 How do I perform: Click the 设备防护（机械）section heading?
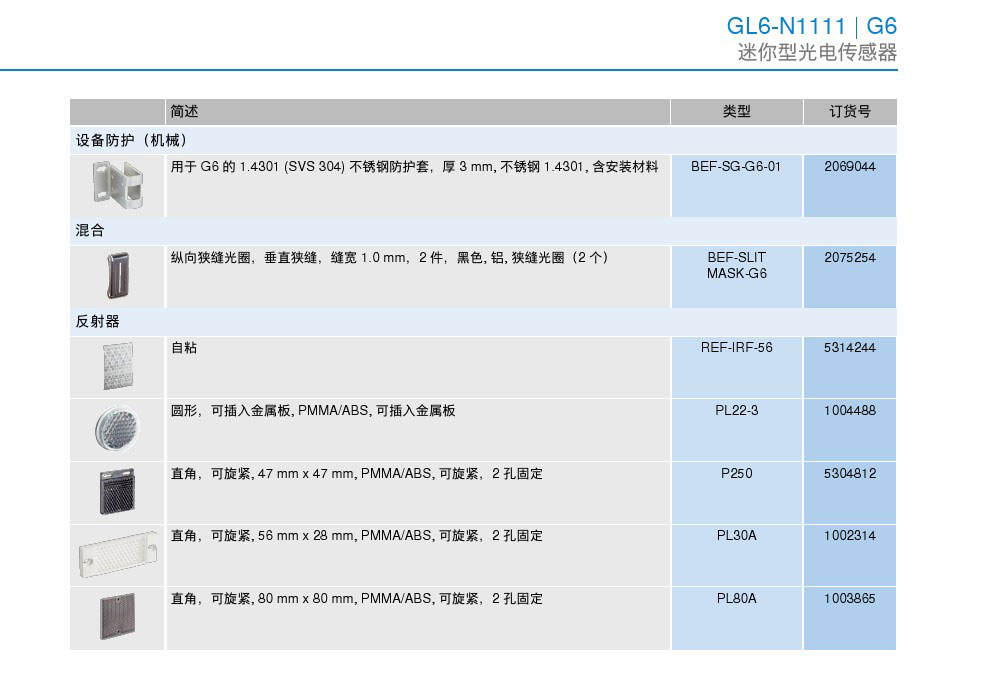pyautogui.click(x=131, y=140)
